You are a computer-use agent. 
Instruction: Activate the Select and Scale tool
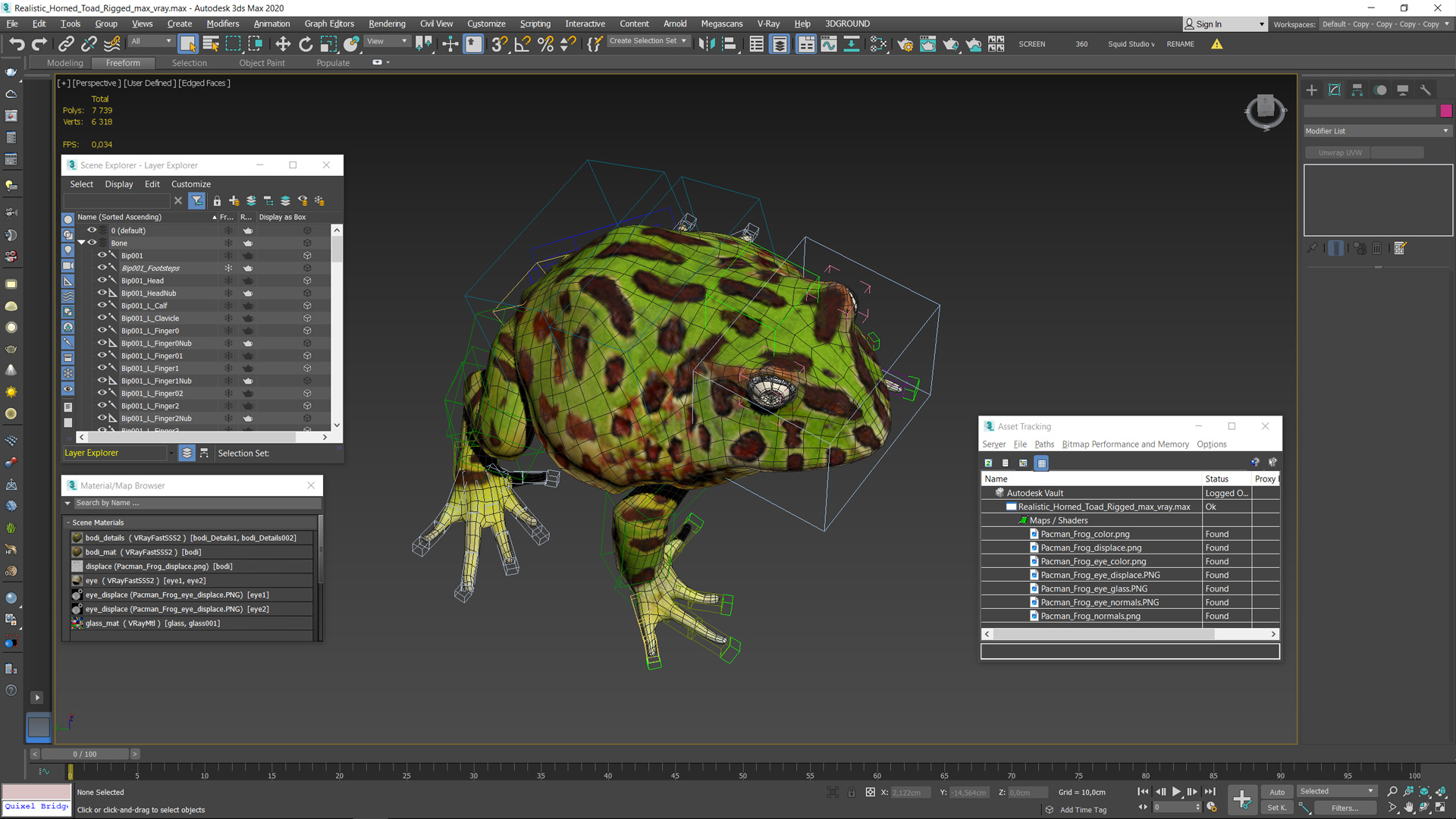pos(328,44)
